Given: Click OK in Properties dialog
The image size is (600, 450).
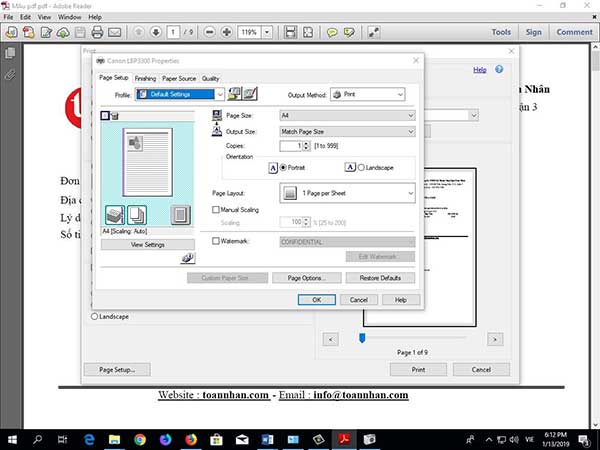Looking at the screenshot, I should 317,300.
